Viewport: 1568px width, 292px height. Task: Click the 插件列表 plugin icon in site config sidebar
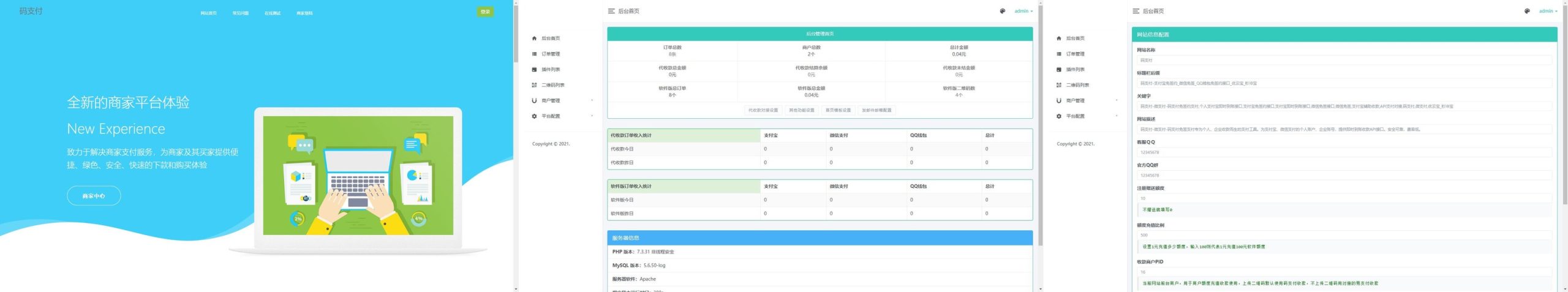pyautogui.click(x=1059, y=69)
